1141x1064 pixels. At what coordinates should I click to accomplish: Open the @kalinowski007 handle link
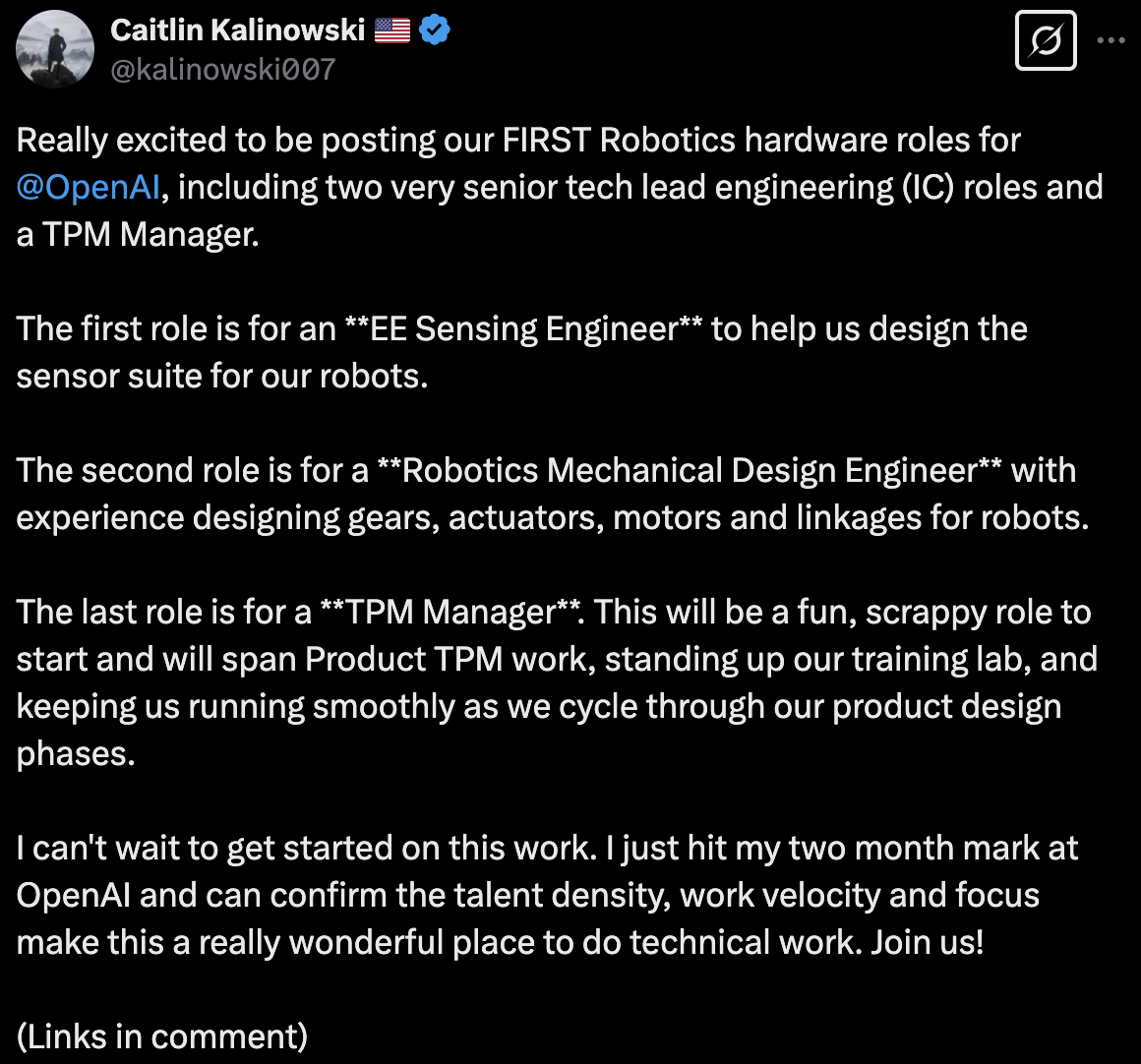coord(222,70)
